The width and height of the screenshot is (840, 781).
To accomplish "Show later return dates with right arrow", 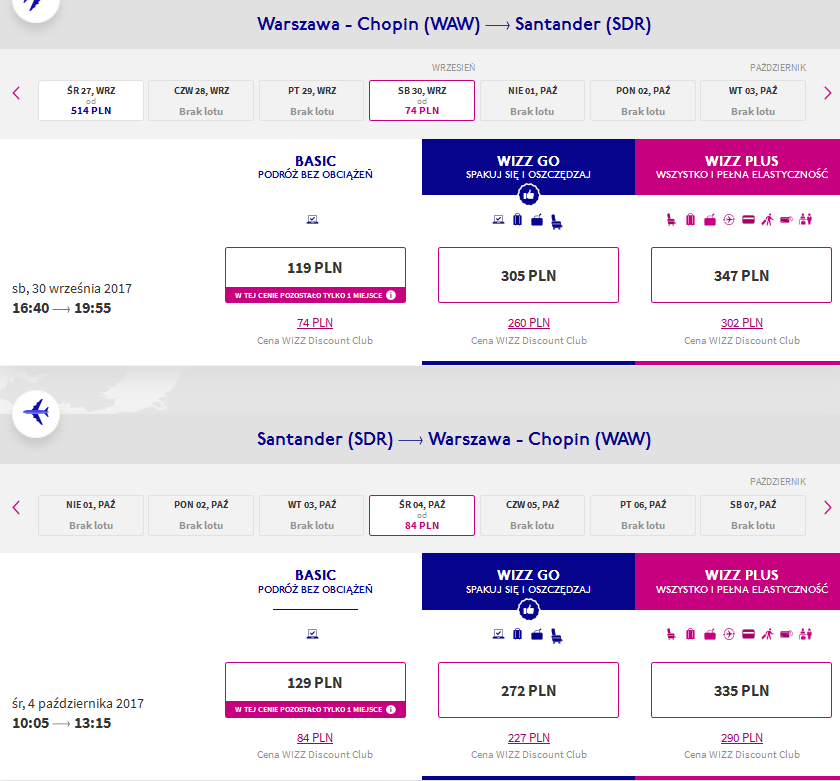I will pyautogui.click(x=827, y=507).
